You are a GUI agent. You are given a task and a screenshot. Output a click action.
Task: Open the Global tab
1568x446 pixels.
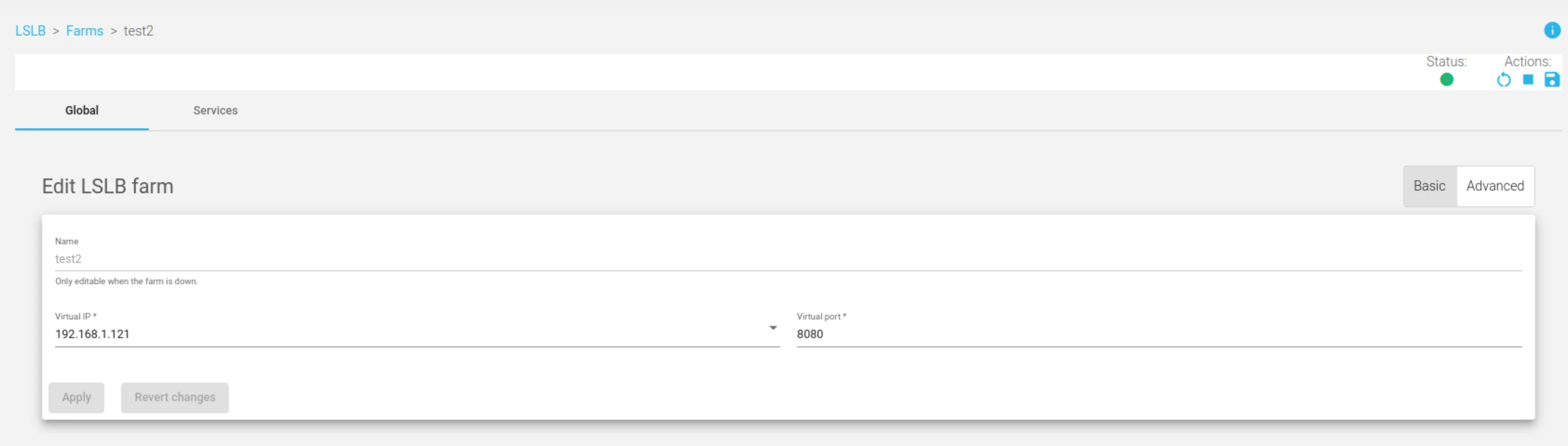point(82,111)
